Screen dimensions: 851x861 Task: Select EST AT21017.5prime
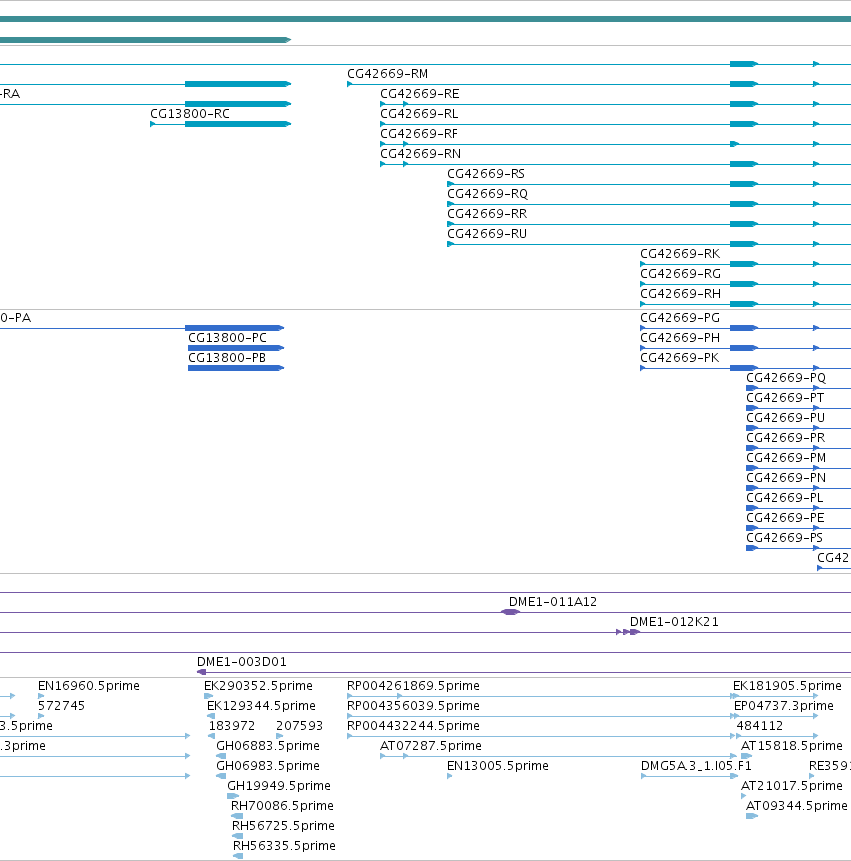[x=791, y=786]
